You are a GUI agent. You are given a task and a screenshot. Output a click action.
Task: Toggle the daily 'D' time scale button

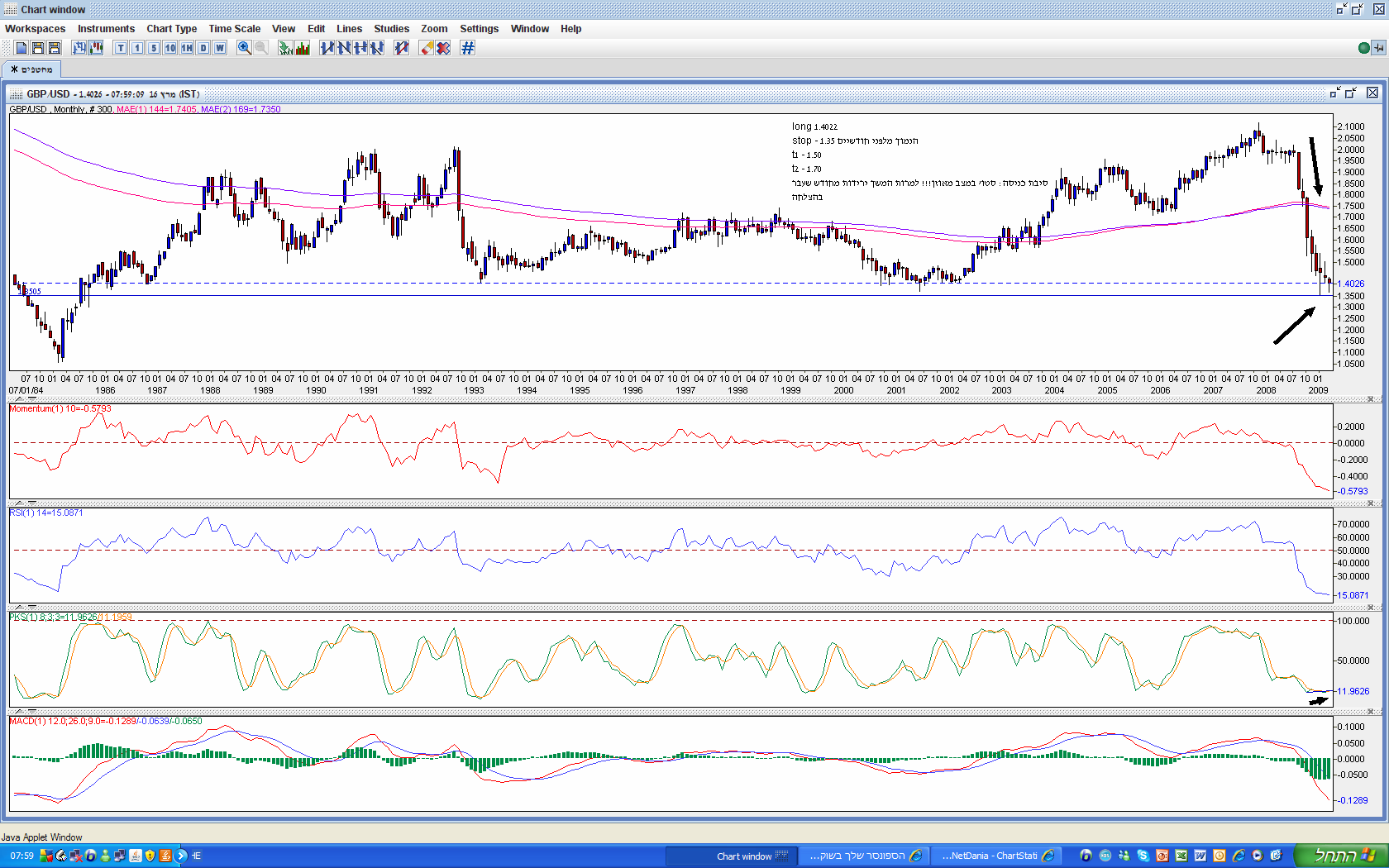point(203,48)
